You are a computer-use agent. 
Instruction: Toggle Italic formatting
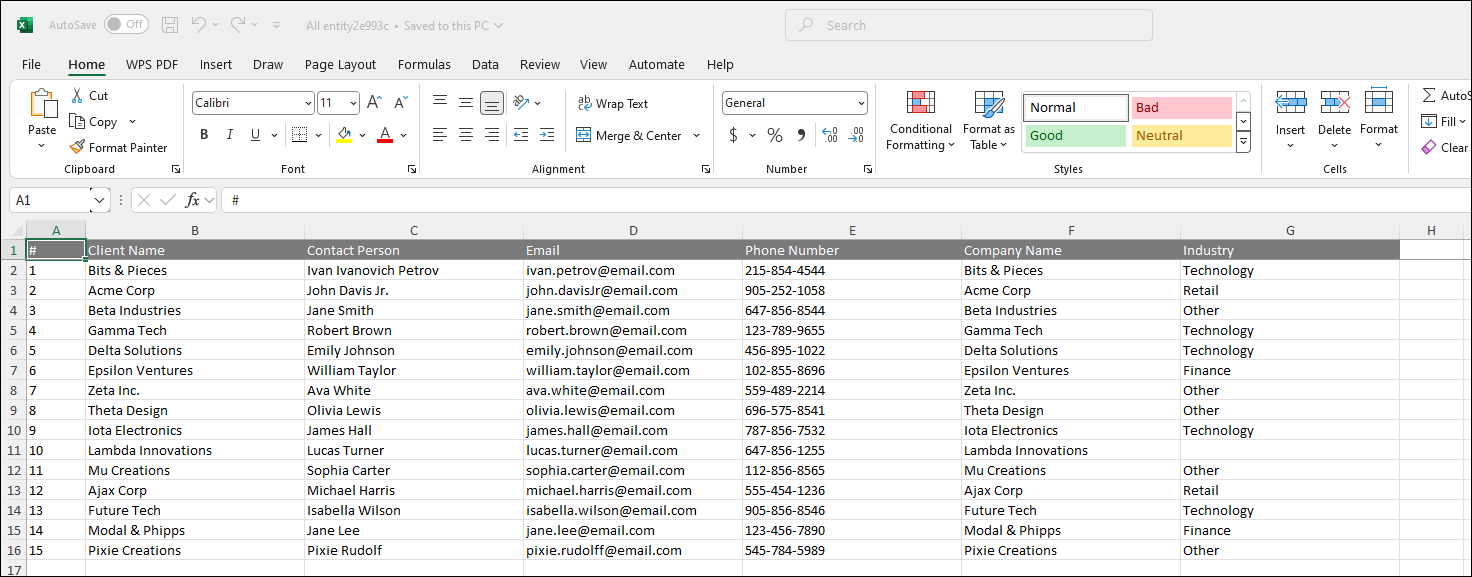(x=230, y=135)
